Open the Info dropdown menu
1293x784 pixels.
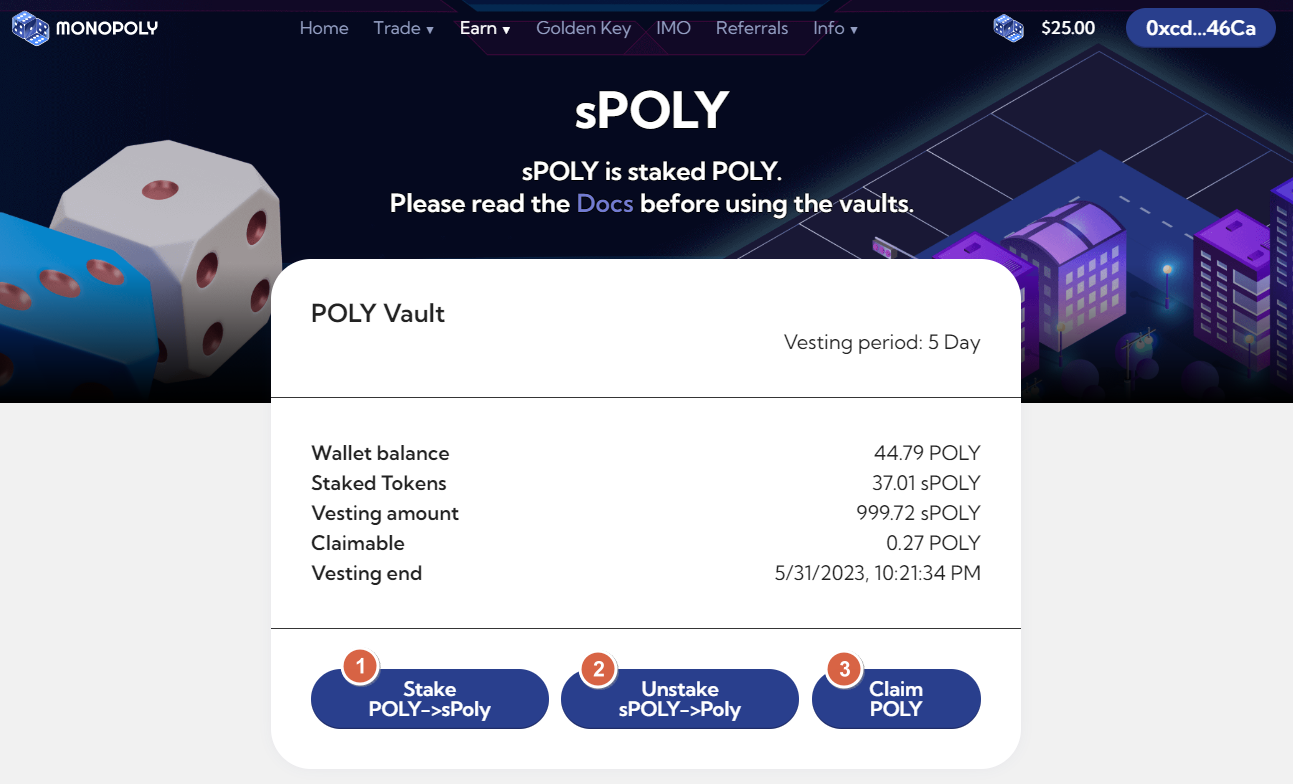835,28
